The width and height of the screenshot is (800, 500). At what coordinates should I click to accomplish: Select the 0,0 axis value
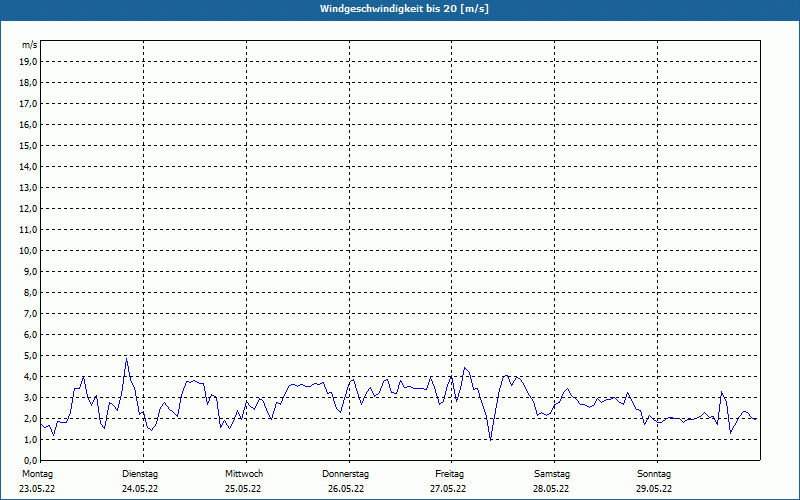click(x=30, y=461)
